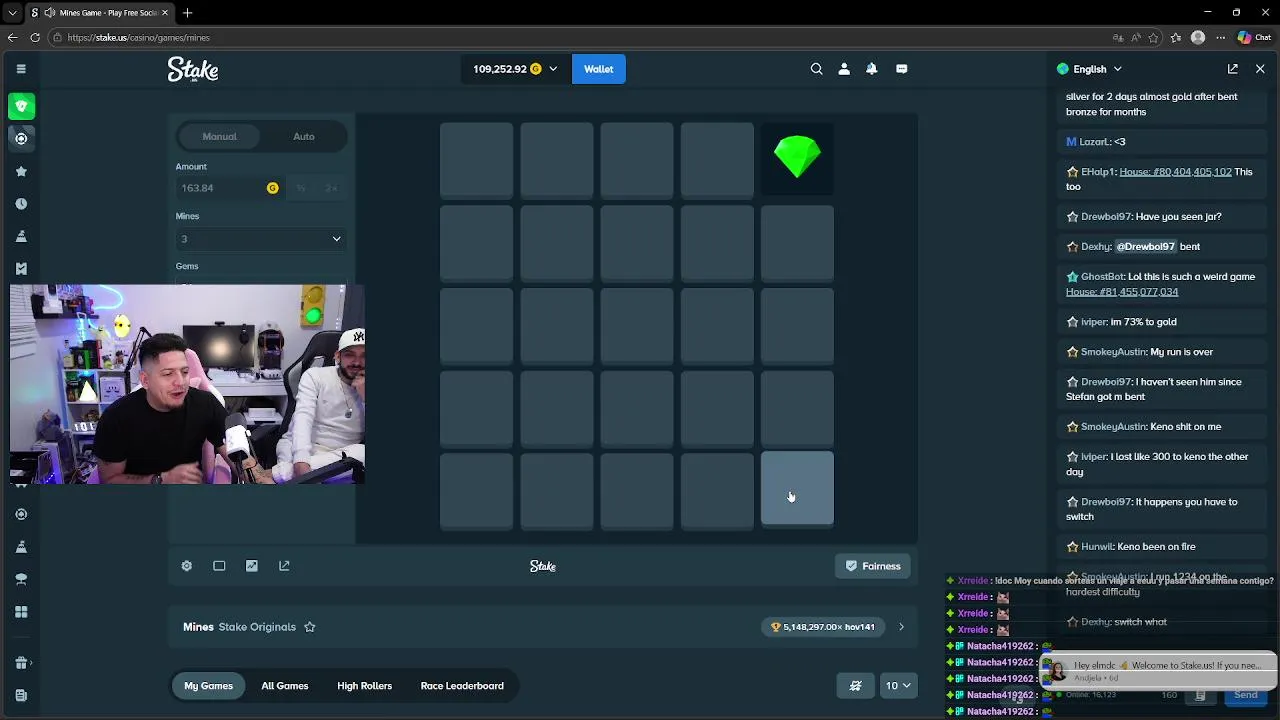Image resolution: width=1280 pixels, height=720 pixels.
Task: Expand the Mines count dropdown
Action: pos(261,239)
